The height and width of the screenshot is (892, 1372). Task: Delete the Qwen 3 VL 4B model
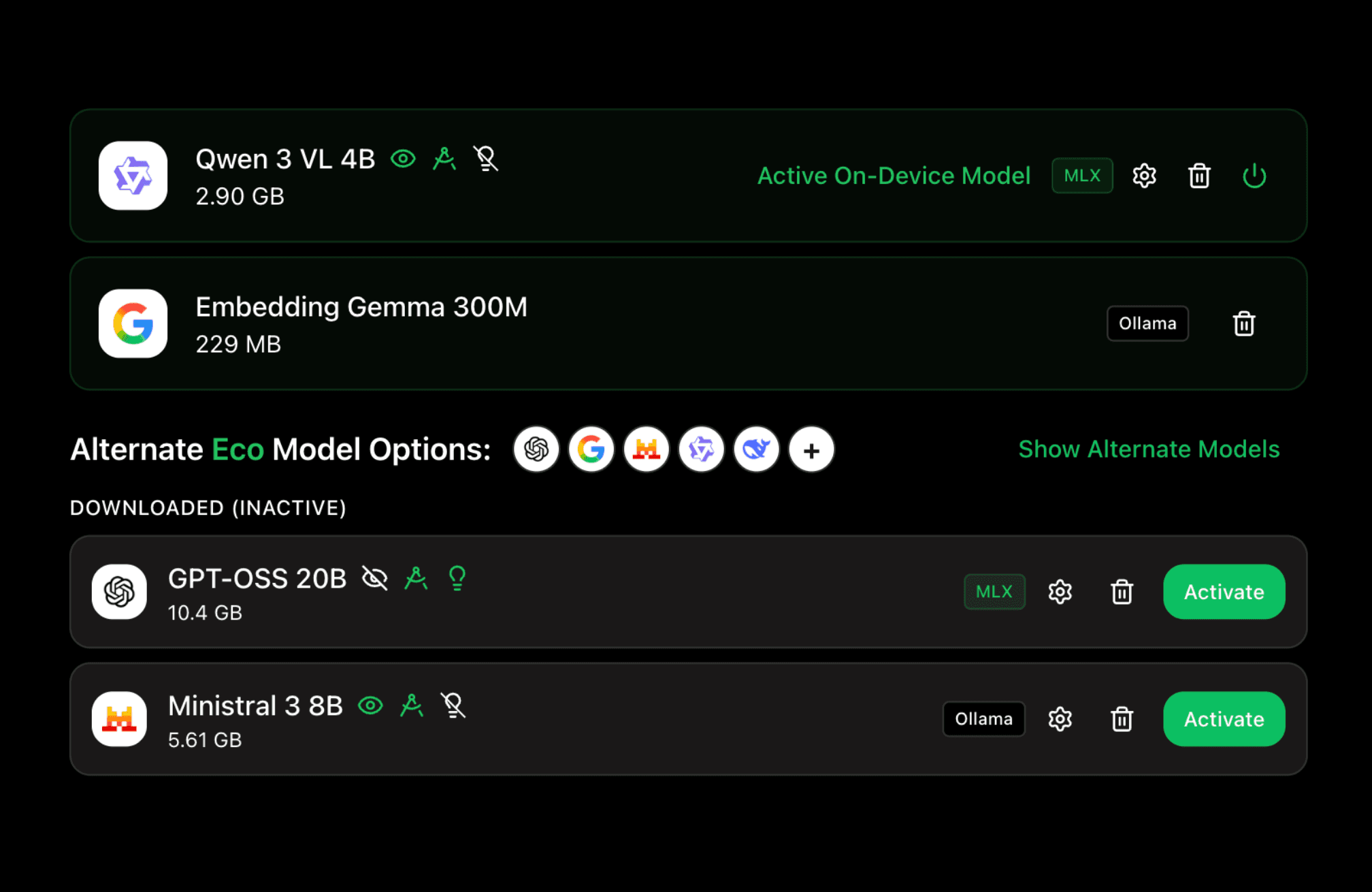coord(1199,176)
